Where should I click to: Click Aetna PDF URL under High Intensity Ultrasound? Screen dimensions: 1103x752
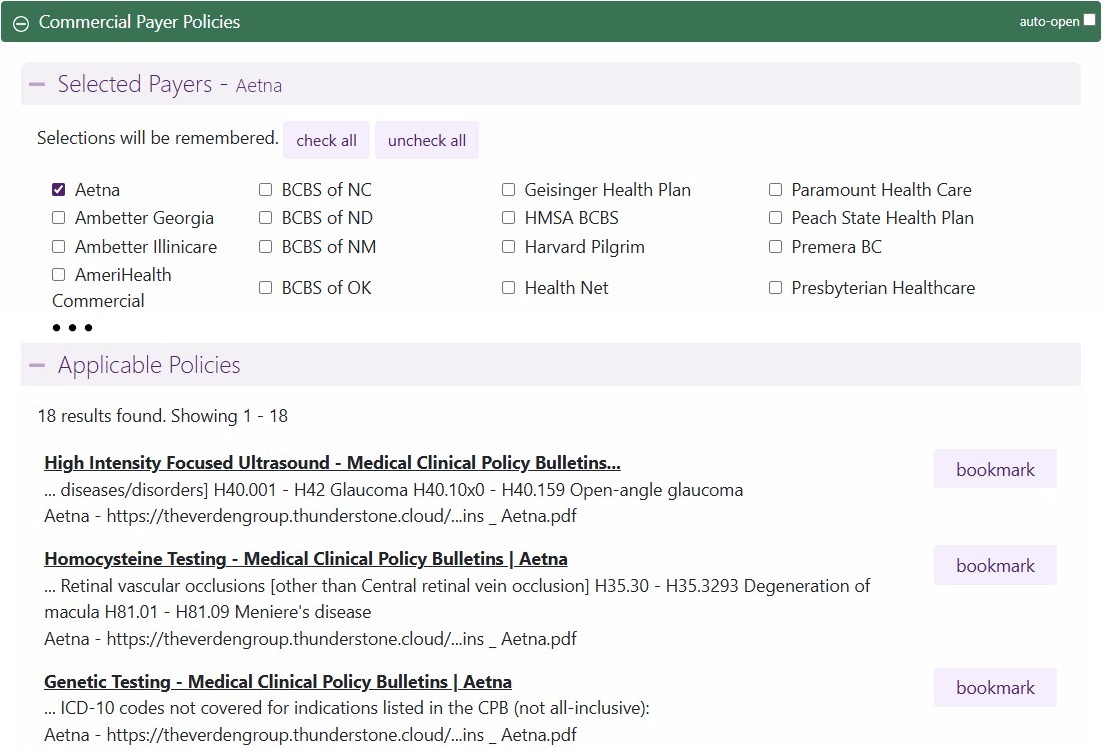pyautogui.click(x=310, y=516)
